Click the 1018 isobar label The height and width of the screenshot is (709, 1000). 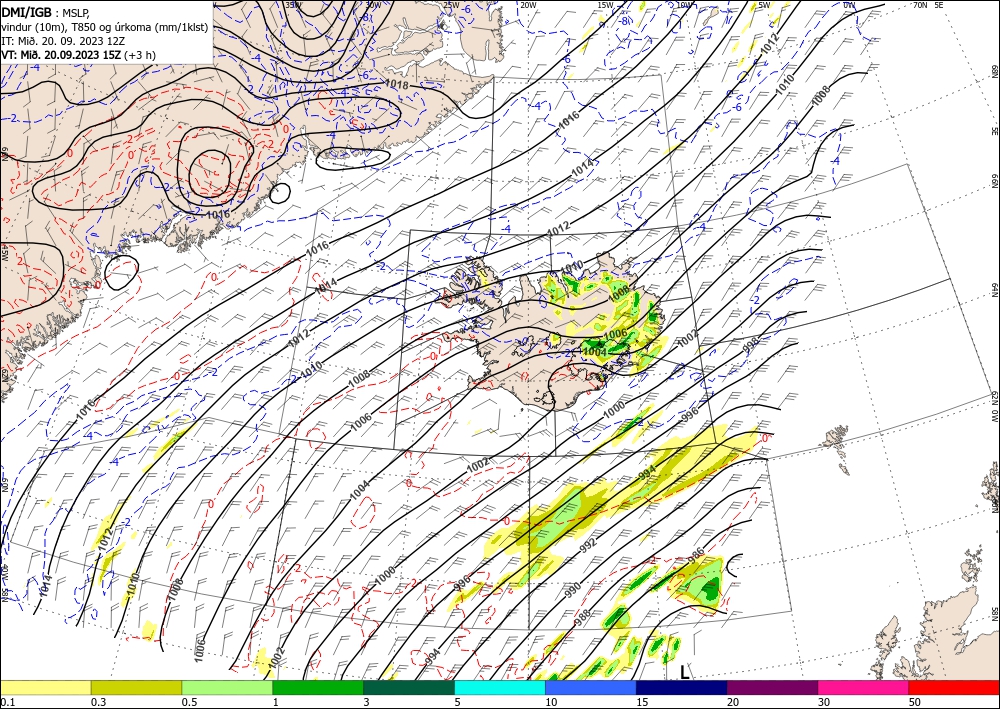[396, 84]
